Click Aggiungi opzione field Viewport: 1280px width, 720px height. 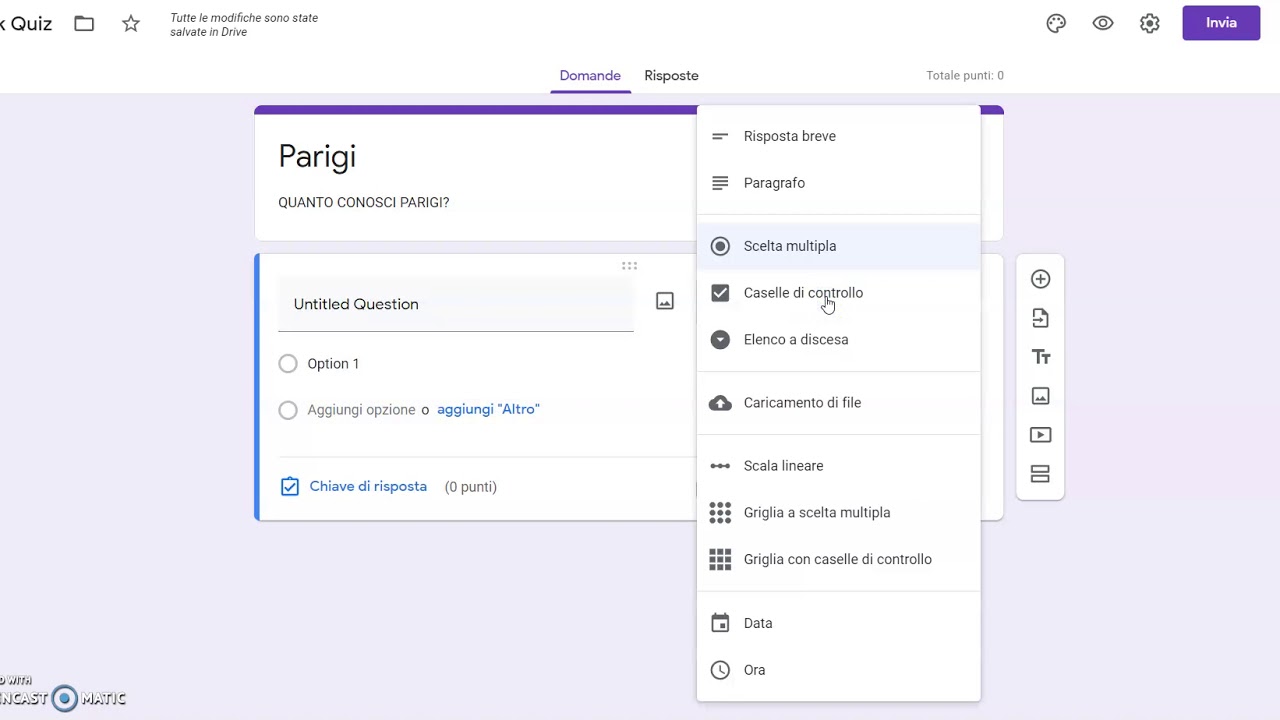[x=361, y=410]
